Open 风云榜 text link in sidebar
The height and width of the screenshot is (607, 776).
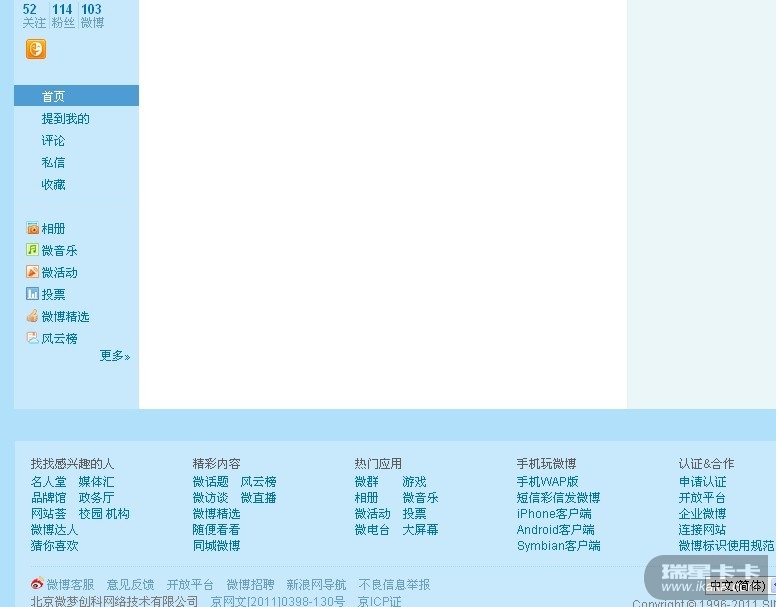(x=59, y=338)
